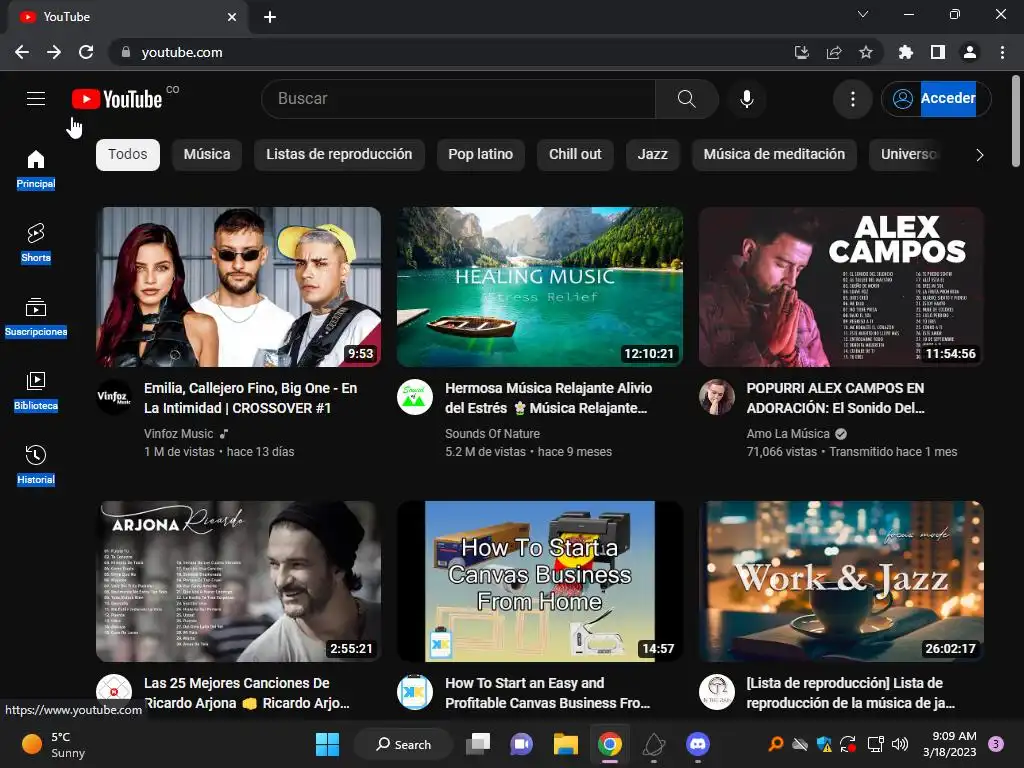Click the Acceder sign-in button

pyautogui.click(x=936, y=99)
